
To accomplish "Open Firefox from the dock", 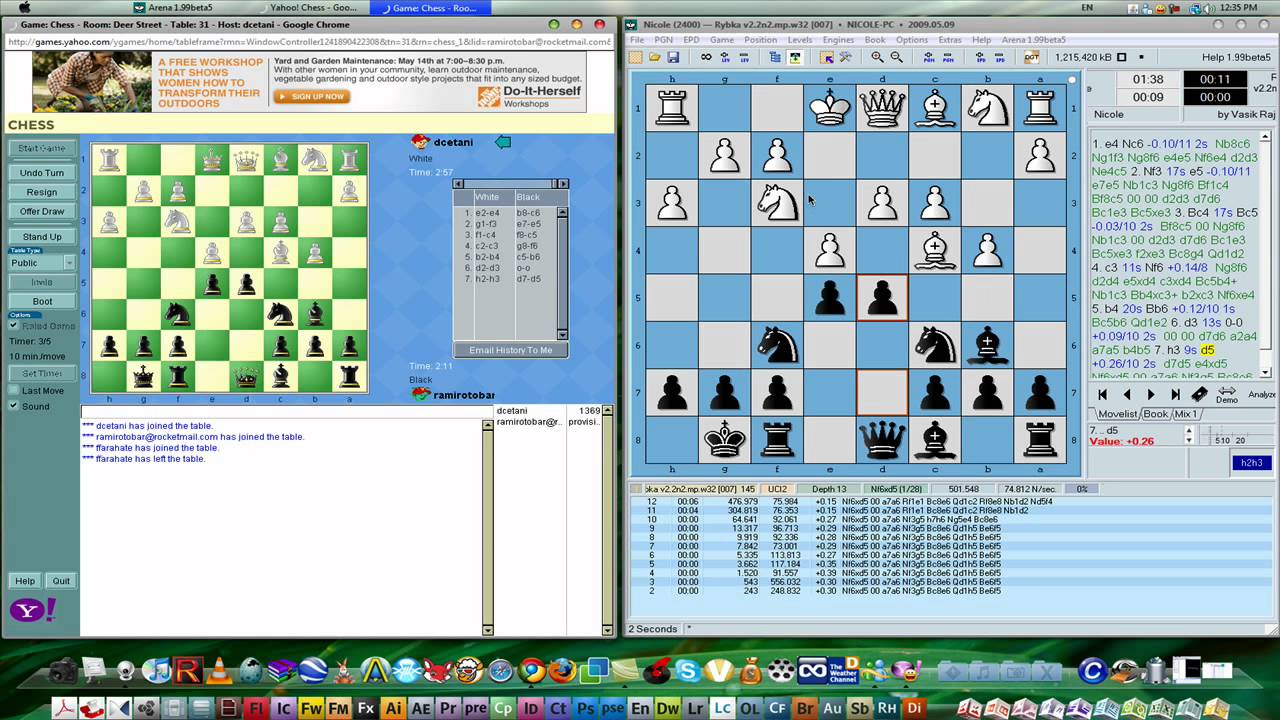I will point(562,670).
